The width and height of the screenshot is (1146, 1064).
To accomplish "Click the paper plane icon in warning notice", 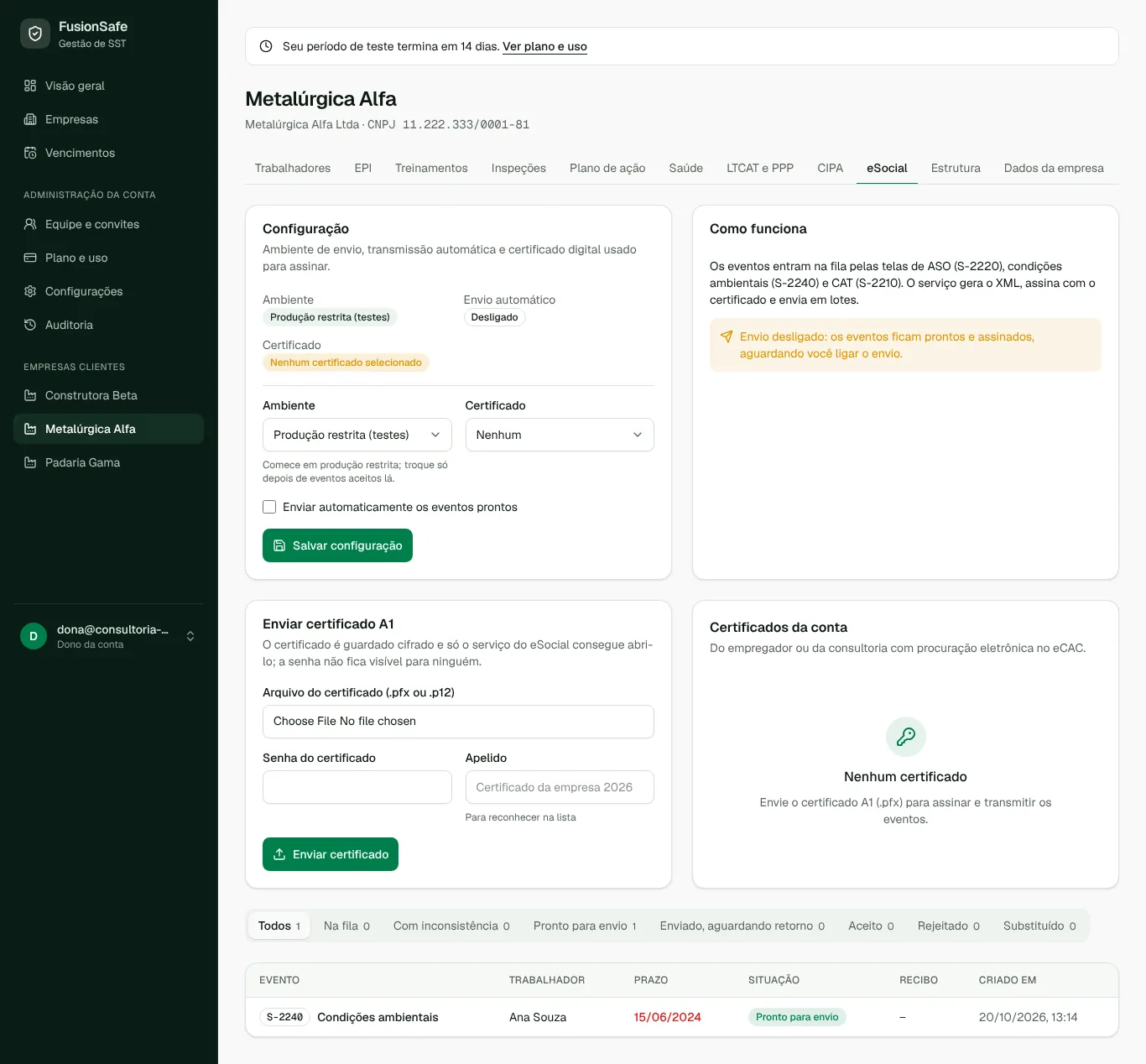I will pyautogui.click(x=727, y=336).
